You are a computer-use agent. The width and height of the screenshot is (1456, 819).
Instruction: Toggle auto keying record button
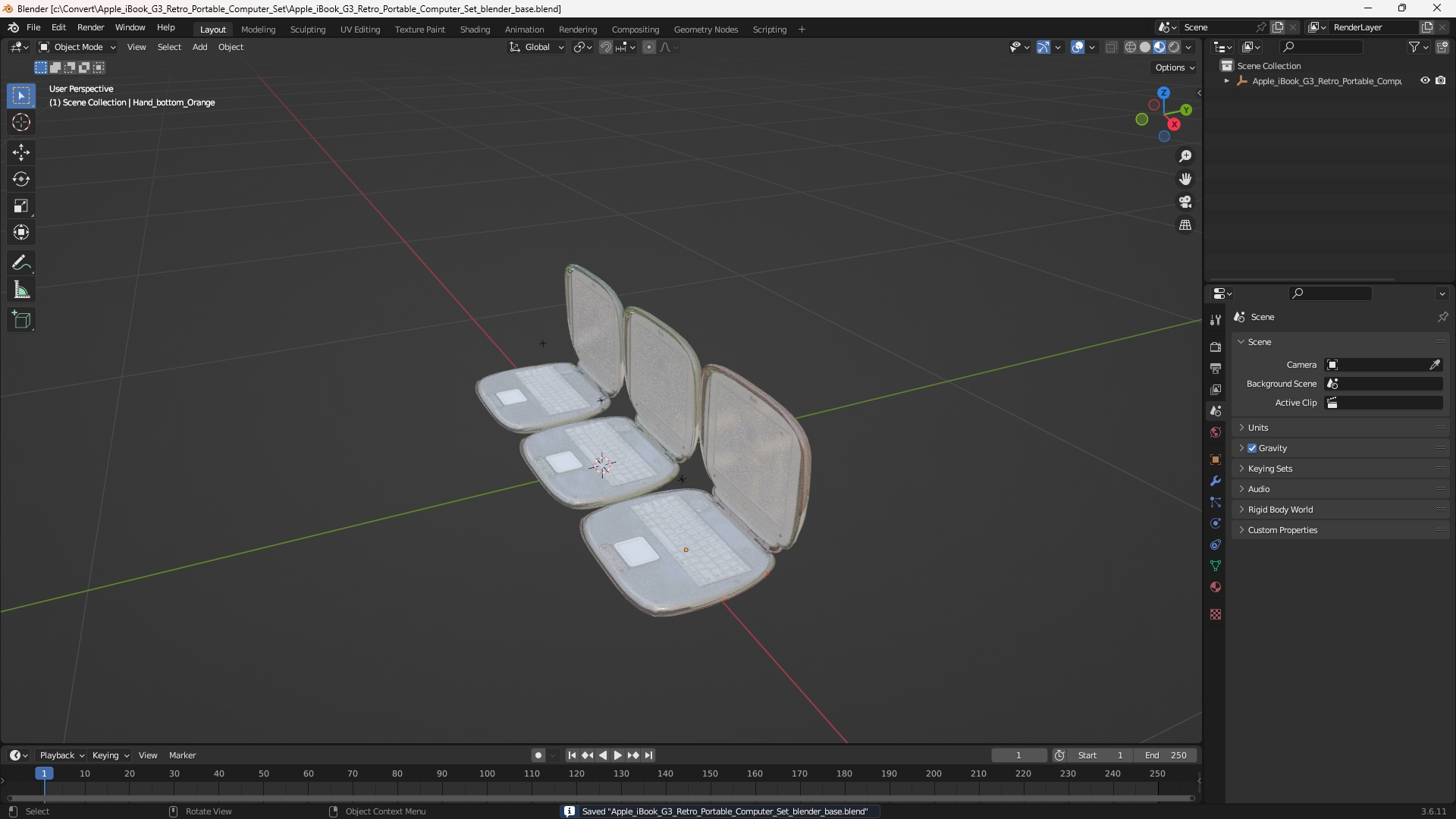click(538, 755)
